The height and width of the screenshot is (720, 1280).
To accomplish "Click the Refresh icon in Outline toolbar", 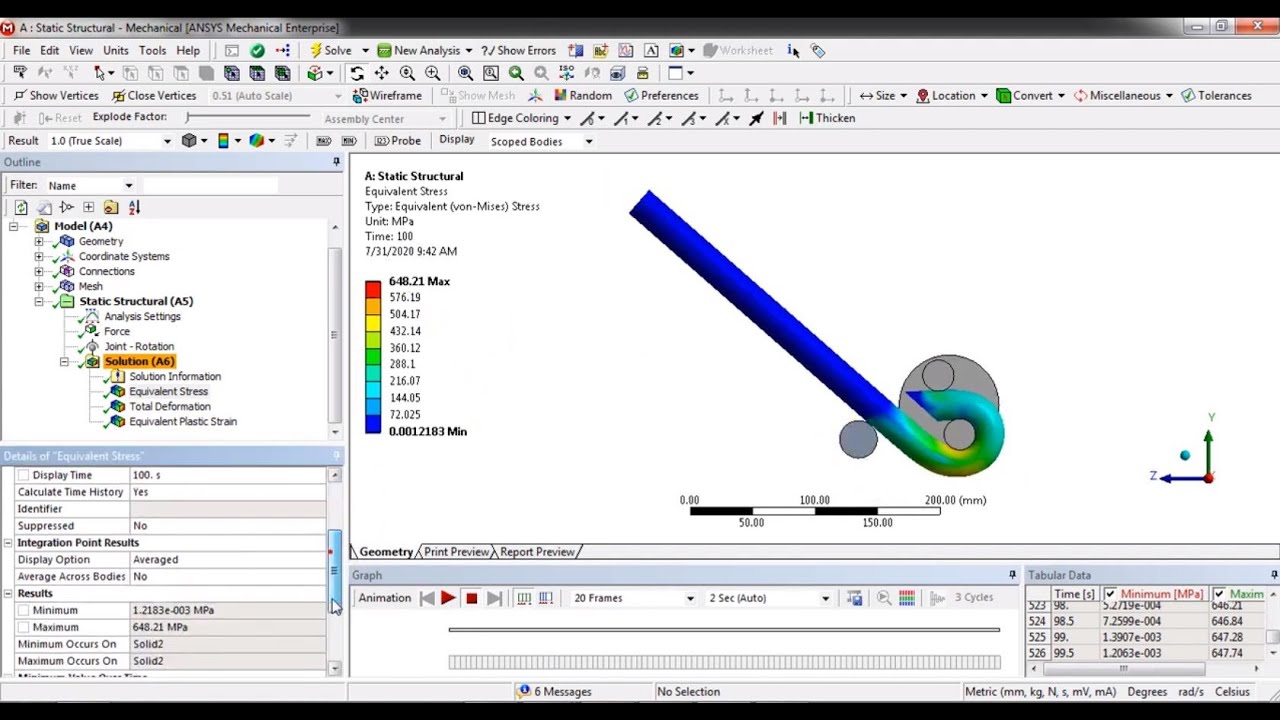I will click(x=21, y=207).
